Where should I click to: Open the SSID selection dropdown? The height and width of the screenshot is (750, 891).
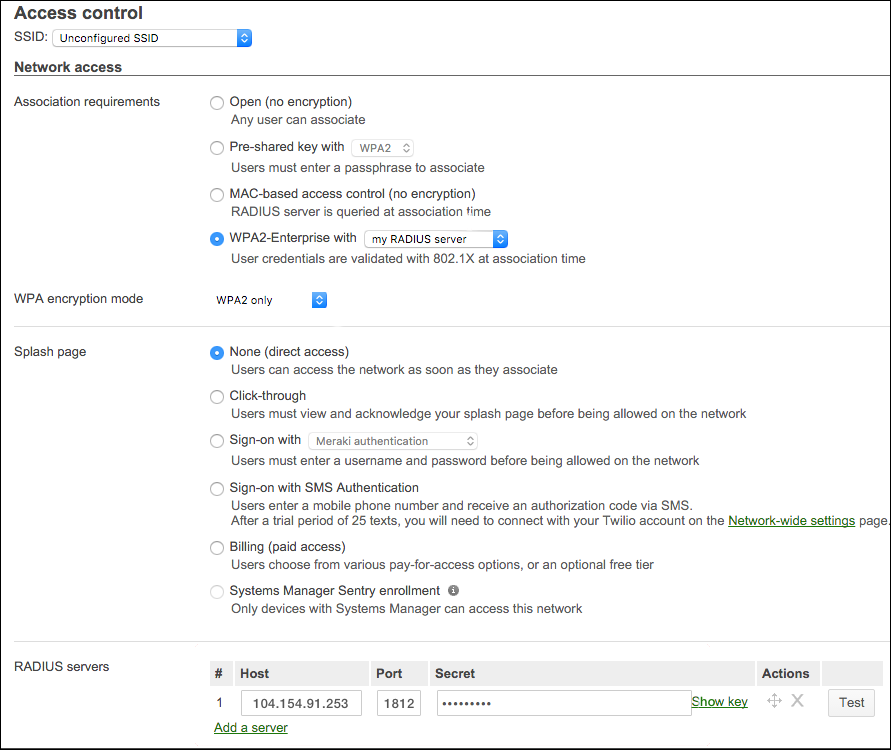tap(152, 38)
